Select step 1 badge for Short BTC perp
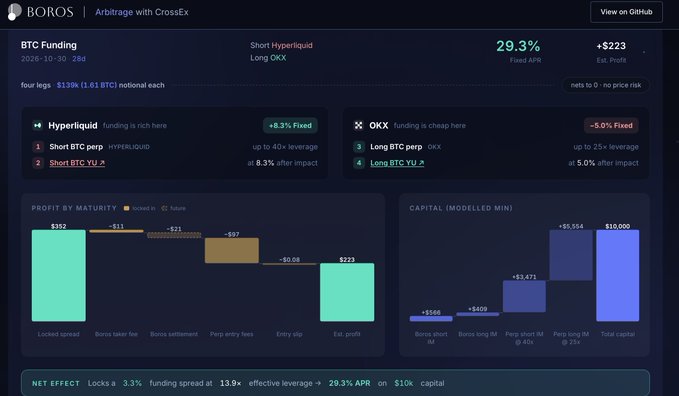This screenshot has width=679, height=396. 38,147
